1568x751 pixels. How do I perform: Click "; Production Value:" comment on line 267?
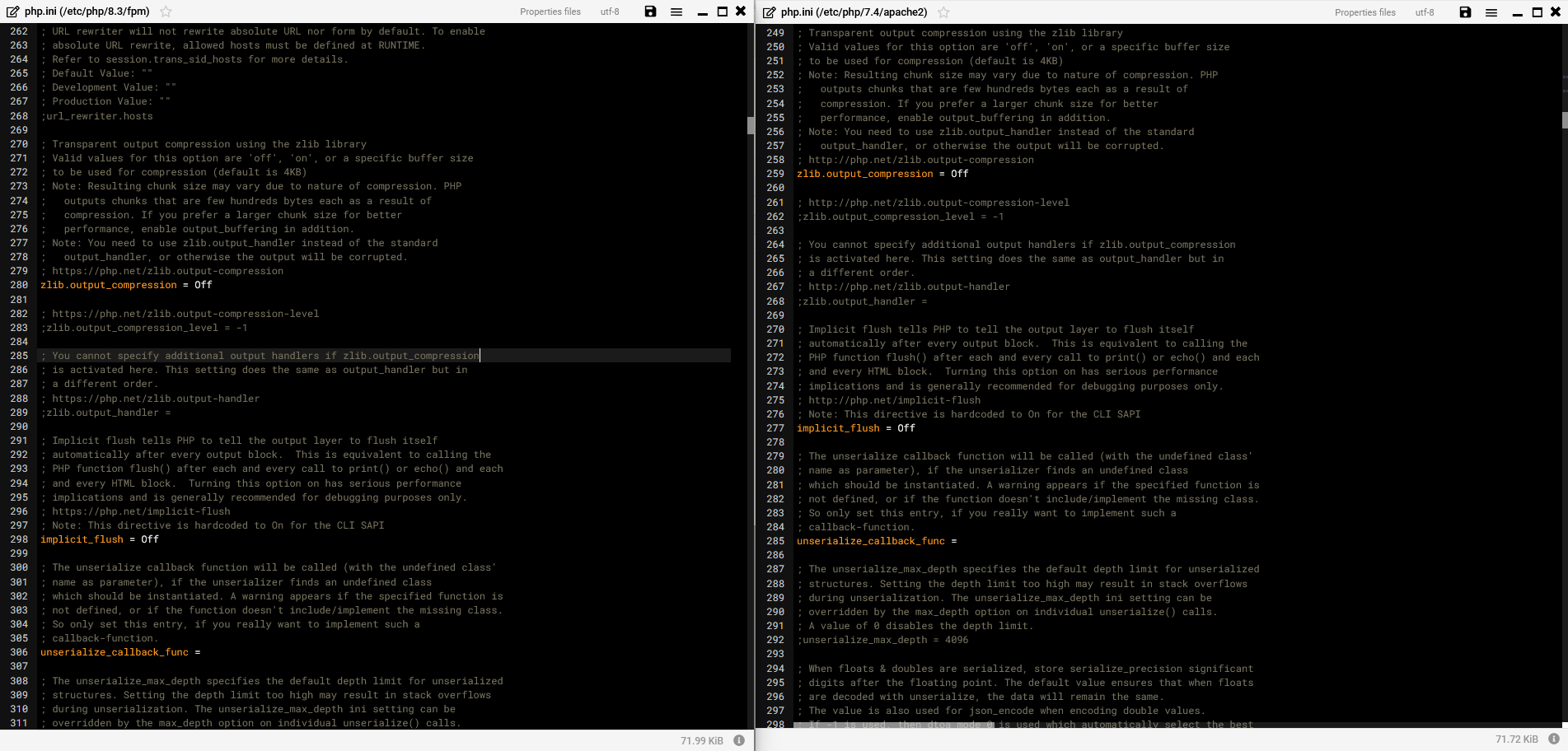click(x=105, y=101)
